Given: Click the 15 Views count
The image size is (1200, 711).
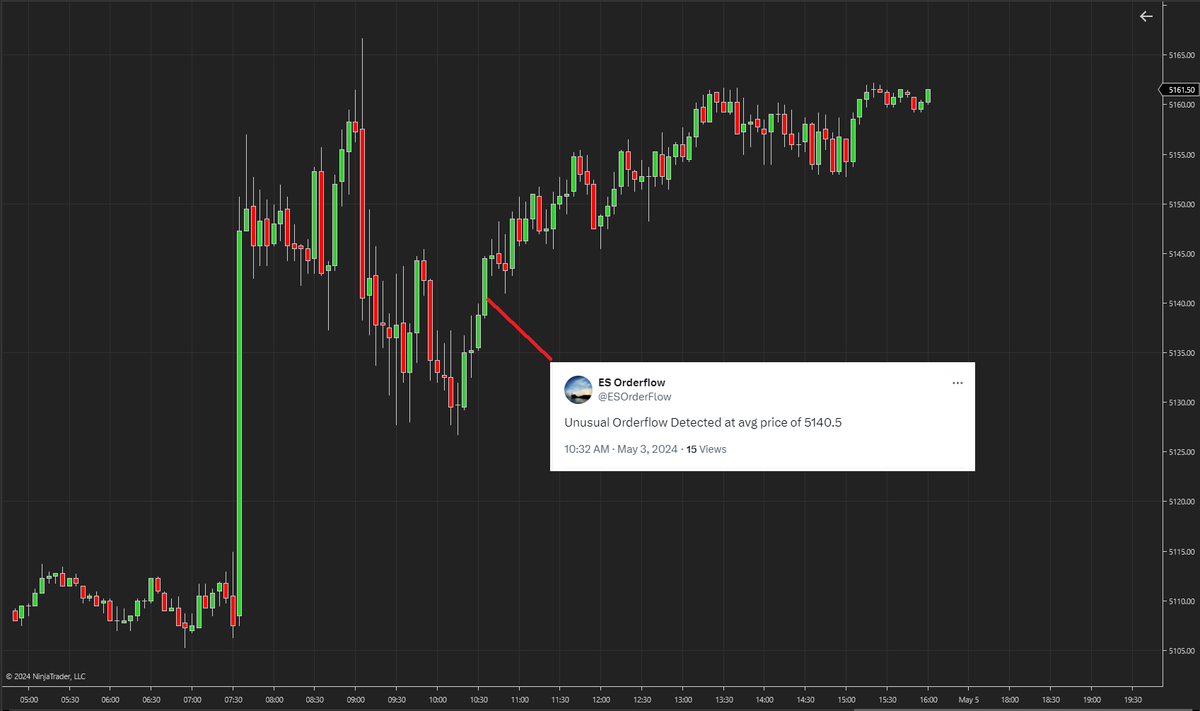Looking at the screenshot, I should point(706,449).
